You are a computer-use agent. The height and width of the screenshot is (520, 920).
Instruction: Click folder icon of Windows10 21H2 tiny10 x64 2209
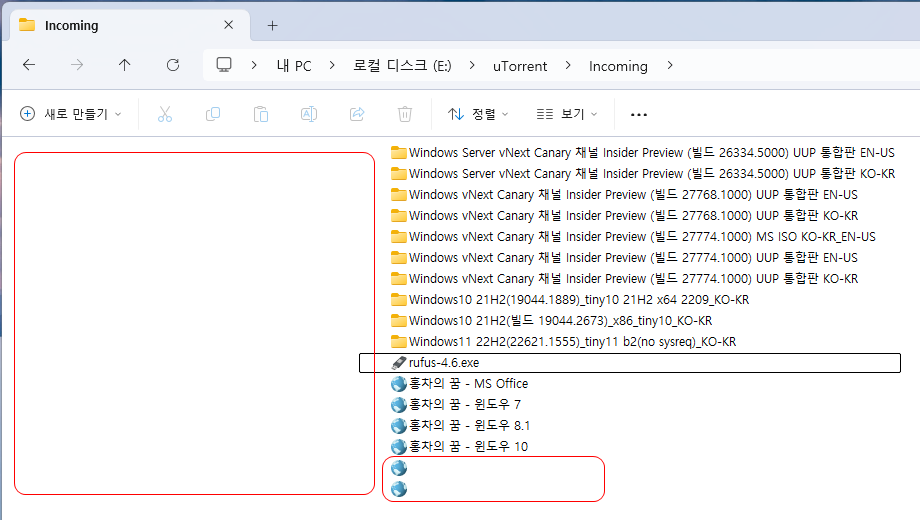398,300
